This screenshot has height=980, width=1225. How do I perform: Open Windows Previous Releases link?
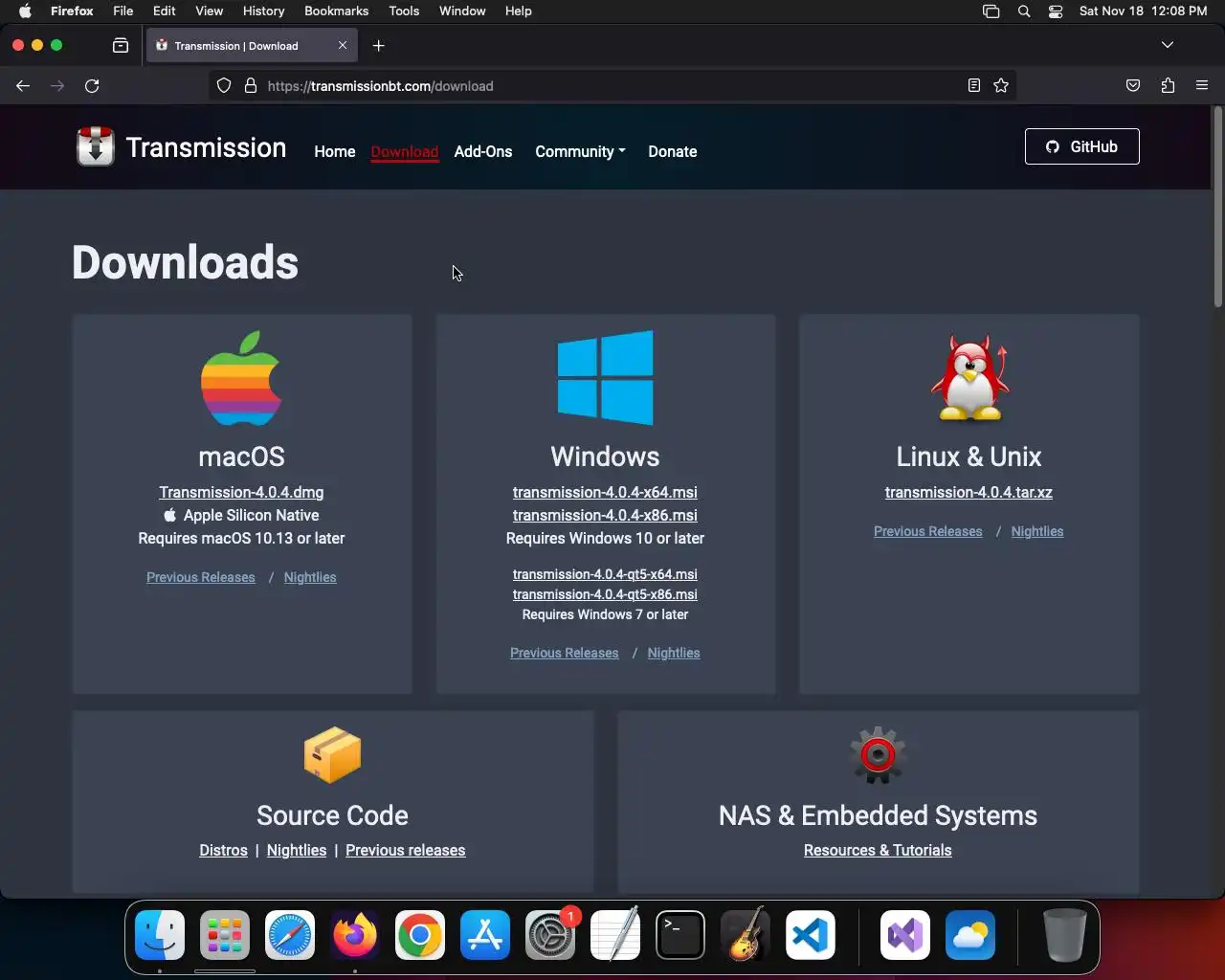[565, 653]
